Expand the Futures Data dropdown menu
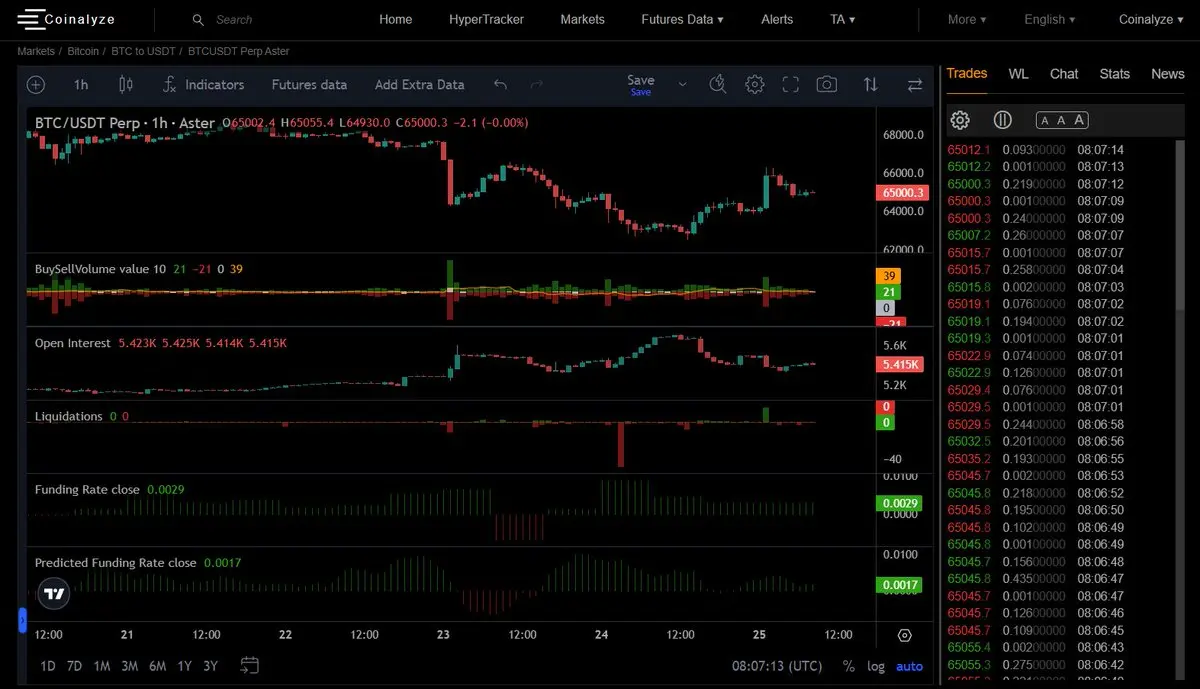Image resolution: width=1200 pixels, height=689 pixels. (682, 19)
